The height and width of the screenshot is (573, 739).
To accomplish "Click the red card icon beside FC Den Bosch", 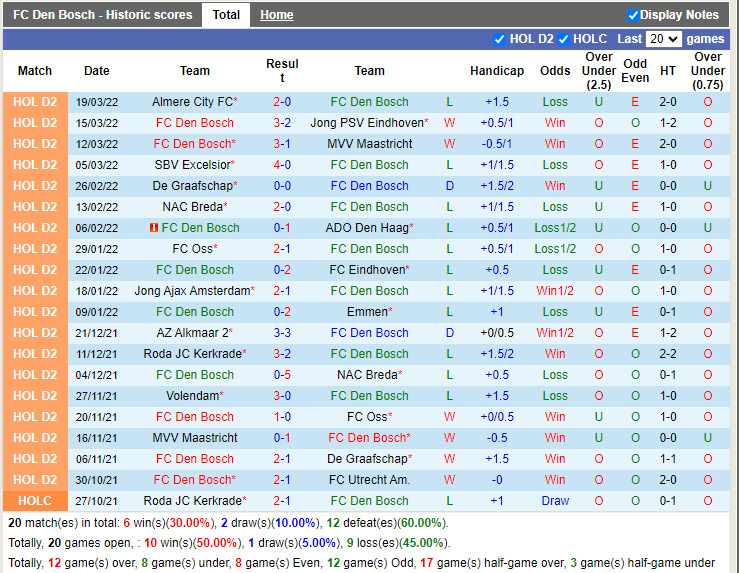I will pos(153,228).
